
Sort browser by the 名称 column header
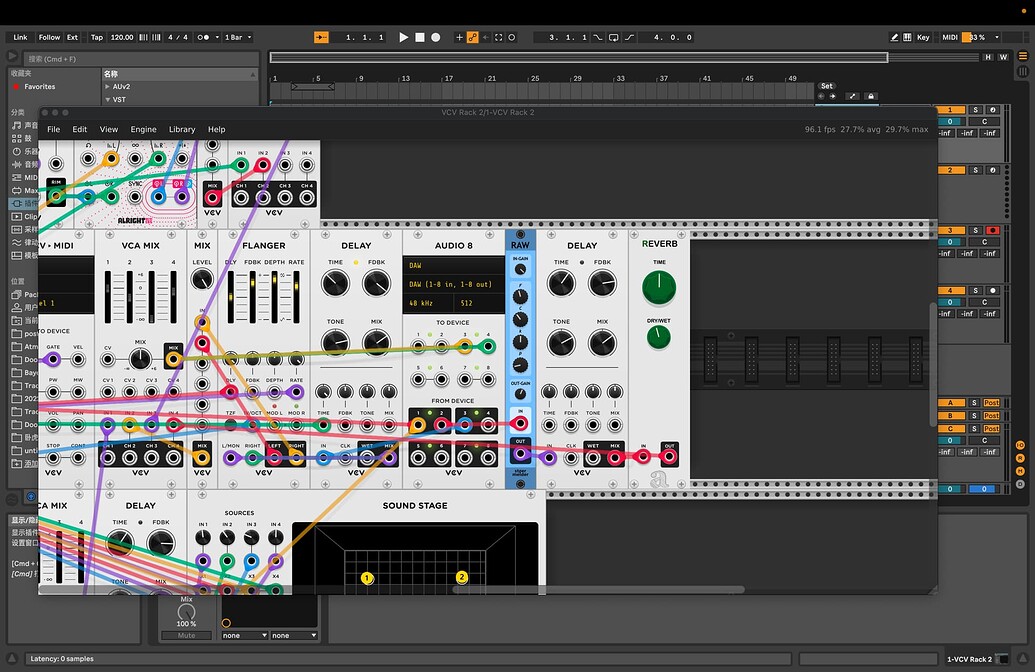[x=180, y=74]
